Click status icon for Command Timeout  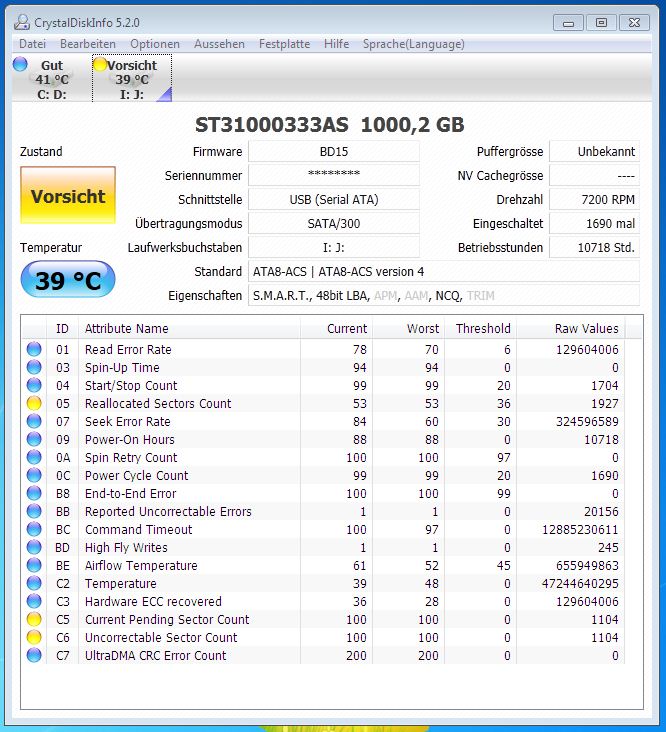click(x=34, y=529)
